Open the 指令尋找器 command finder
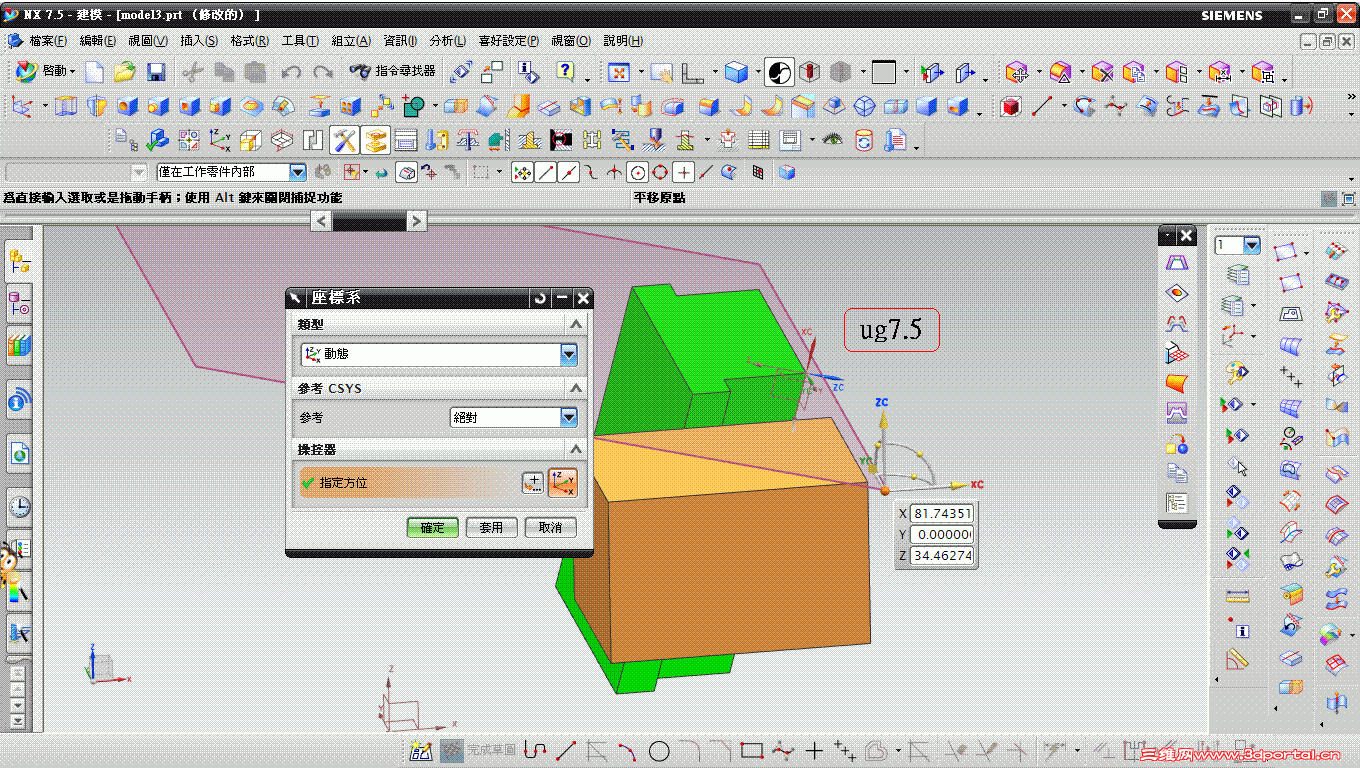Image resolution: width=1360 pixels, height=768 pixels. pos(392,71)
